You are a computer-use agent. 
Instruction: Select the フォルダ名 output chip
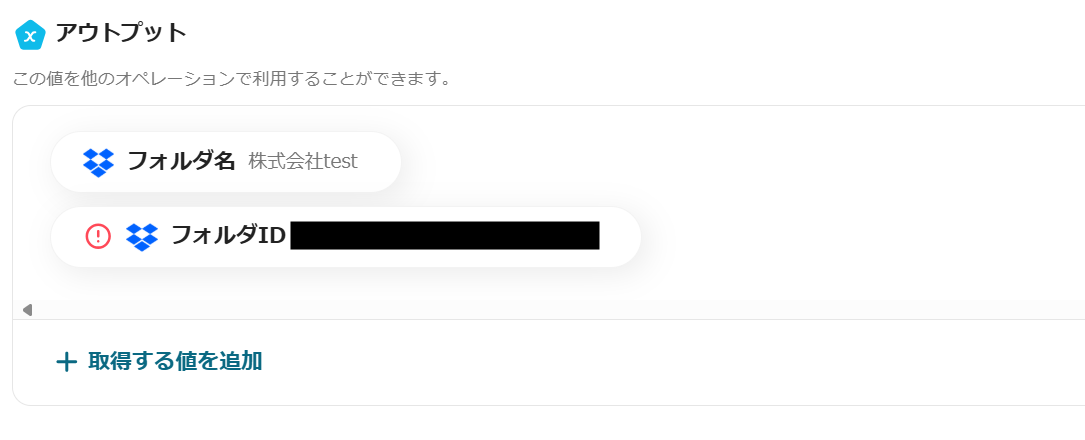click(226, 162)
